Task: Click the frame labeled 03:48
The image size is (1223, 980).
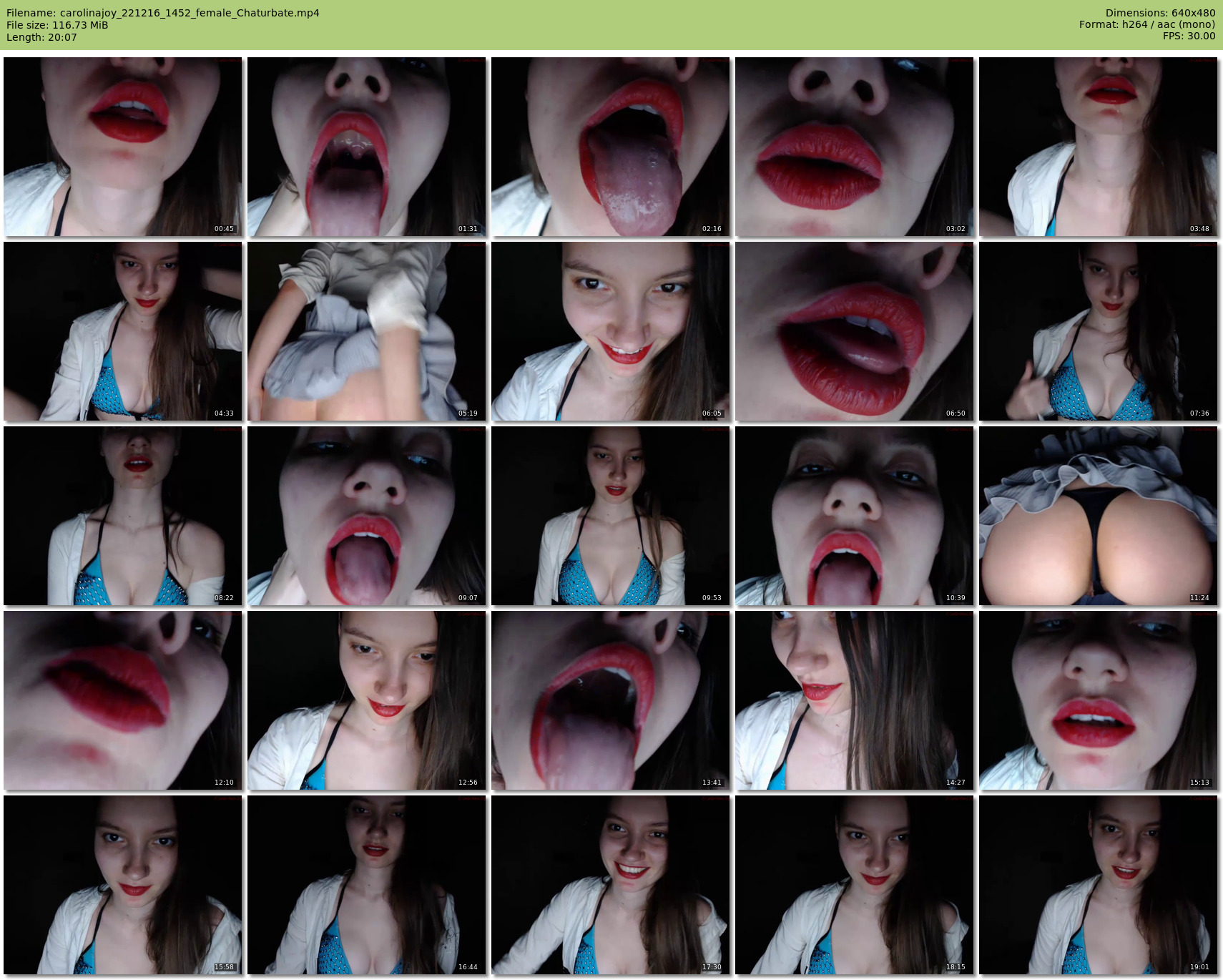Action: pyautogui.click(x=1098, y=147)
